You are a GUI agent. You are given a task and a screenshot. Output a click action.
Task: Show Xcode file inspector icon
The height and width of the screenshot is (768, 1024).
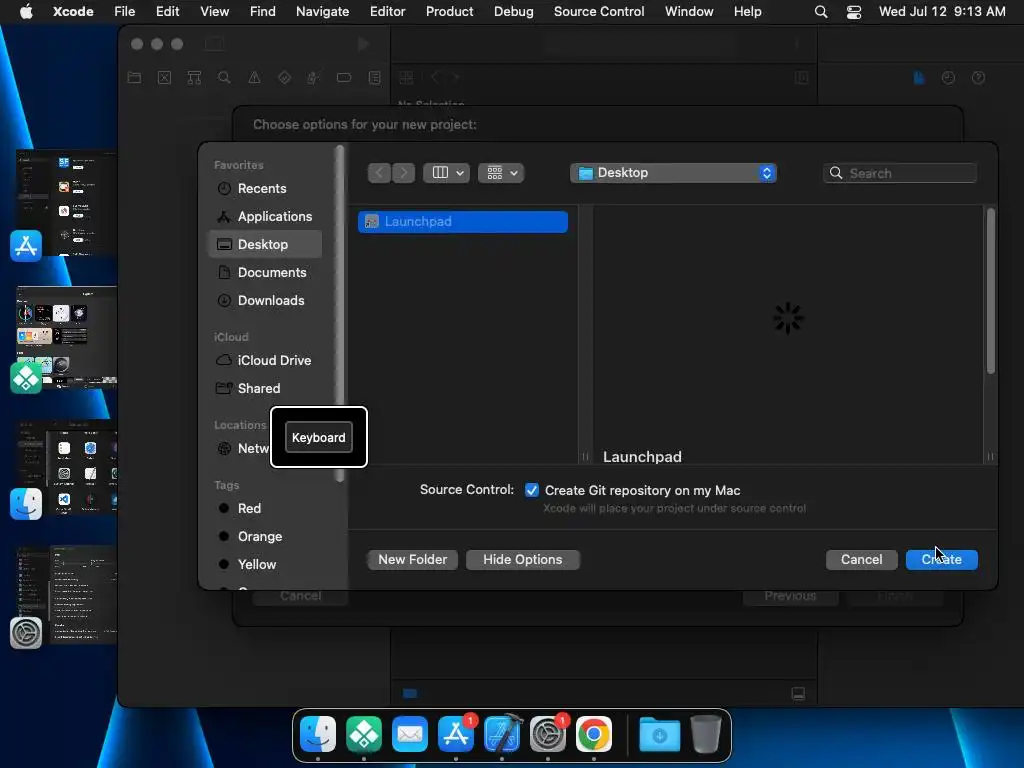coord(919,78)
